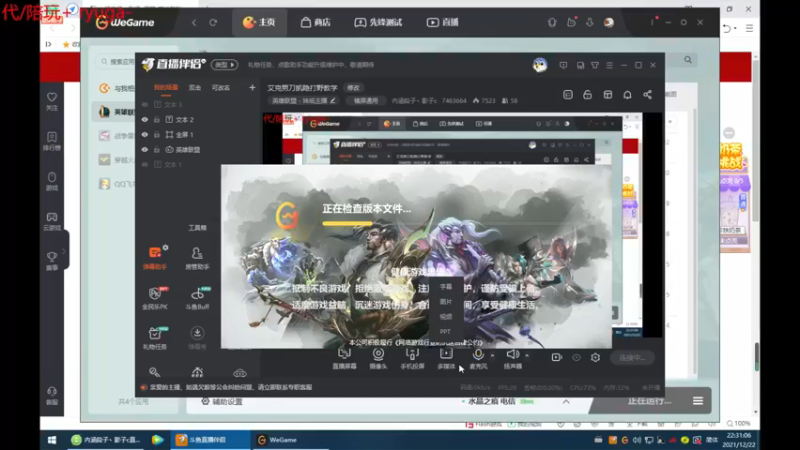This screenshot has width=800, height=450.
Task: Open the 礼物任务 tool
Action: point(155,338)
